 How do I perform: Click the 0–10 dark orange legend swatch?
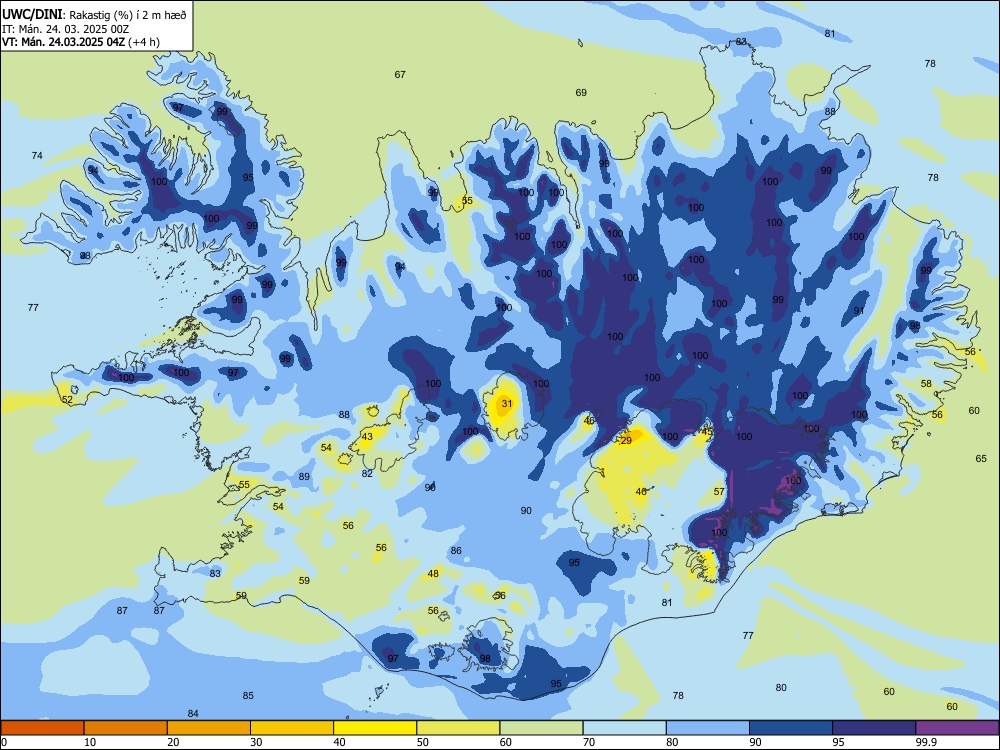[x=42, y=728]
